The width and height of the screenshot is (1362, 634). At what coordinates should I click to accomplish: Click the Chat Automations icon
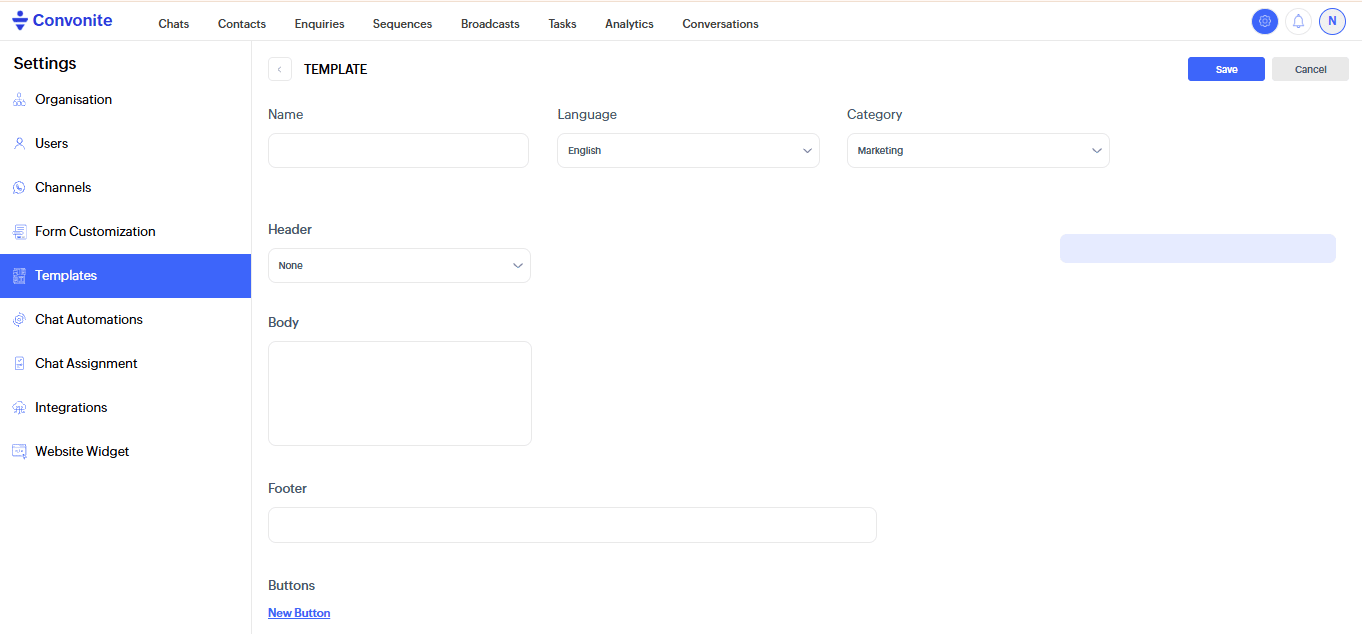[19, 320]
